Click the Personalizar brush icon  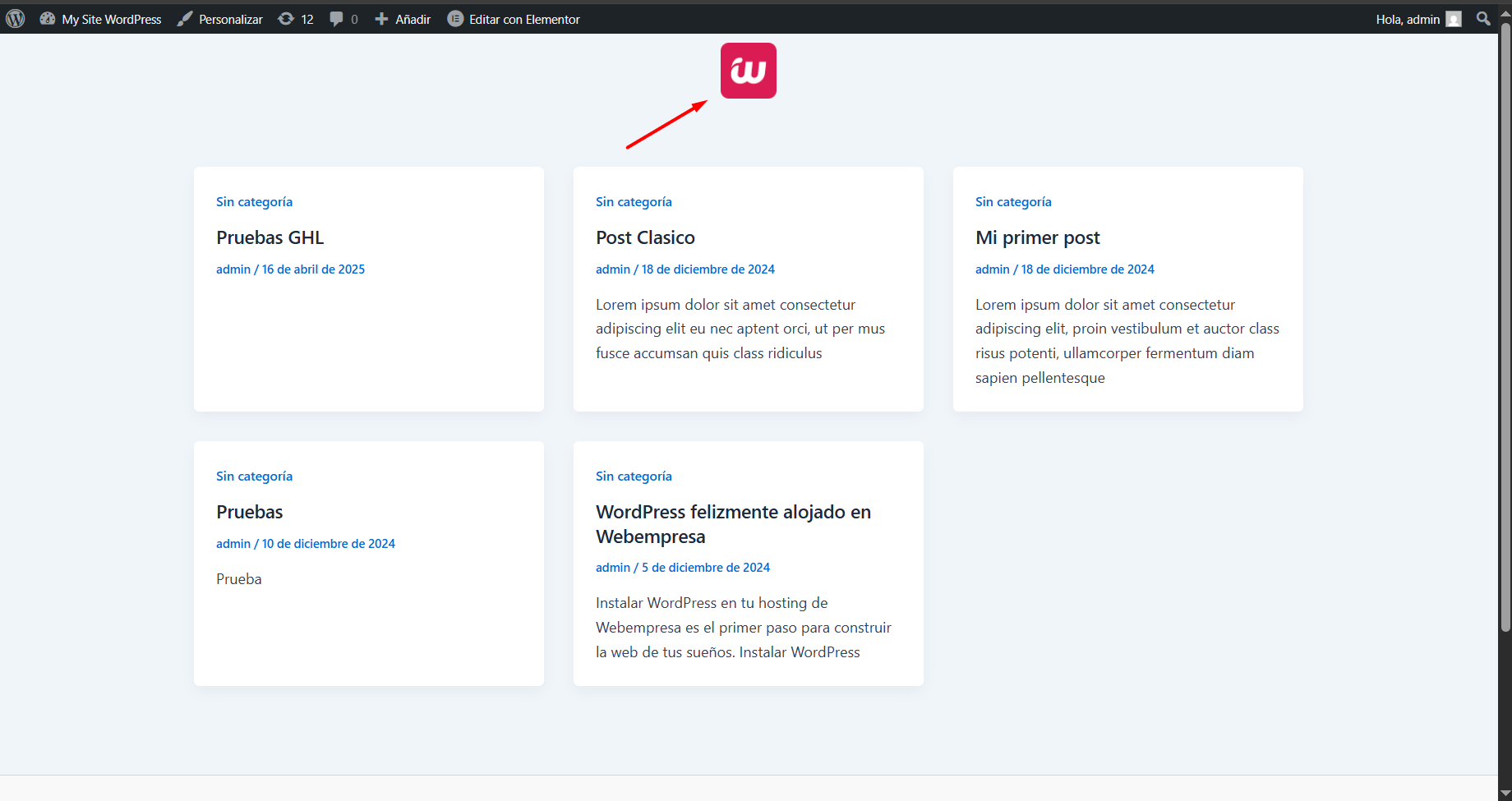point(185,19)
